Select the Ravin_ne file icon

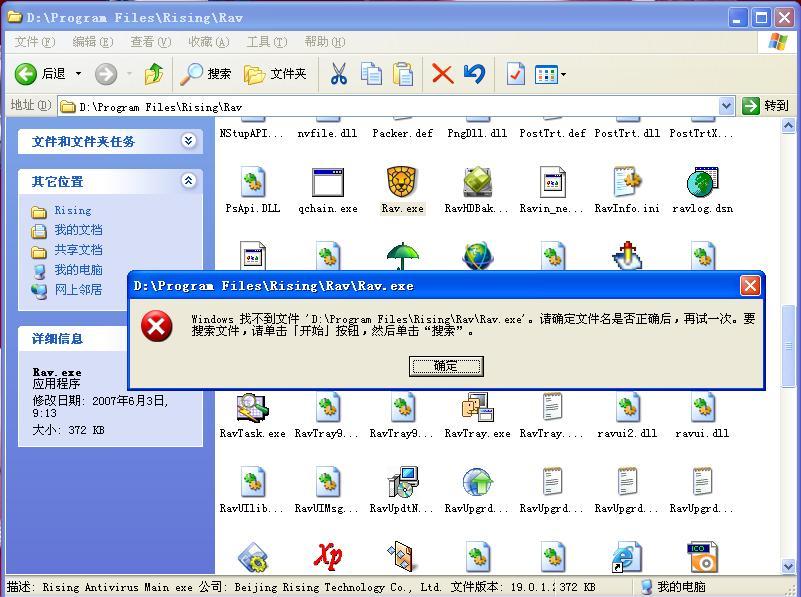point(552,182)
